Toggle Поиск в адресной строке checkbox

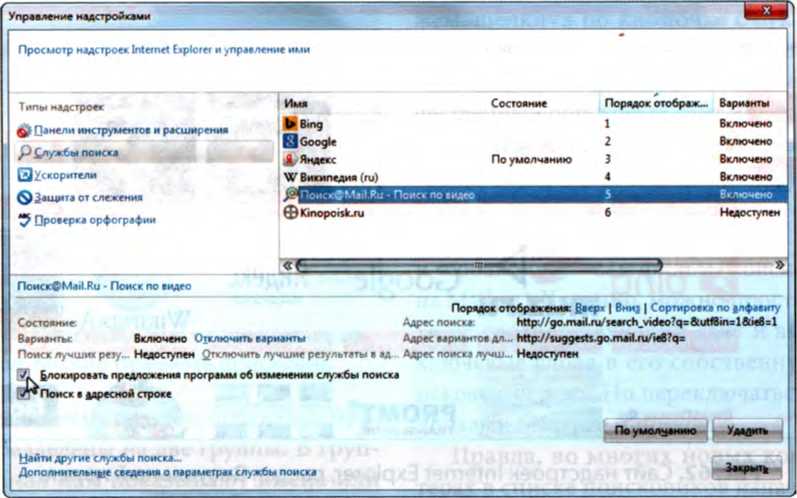24,394
